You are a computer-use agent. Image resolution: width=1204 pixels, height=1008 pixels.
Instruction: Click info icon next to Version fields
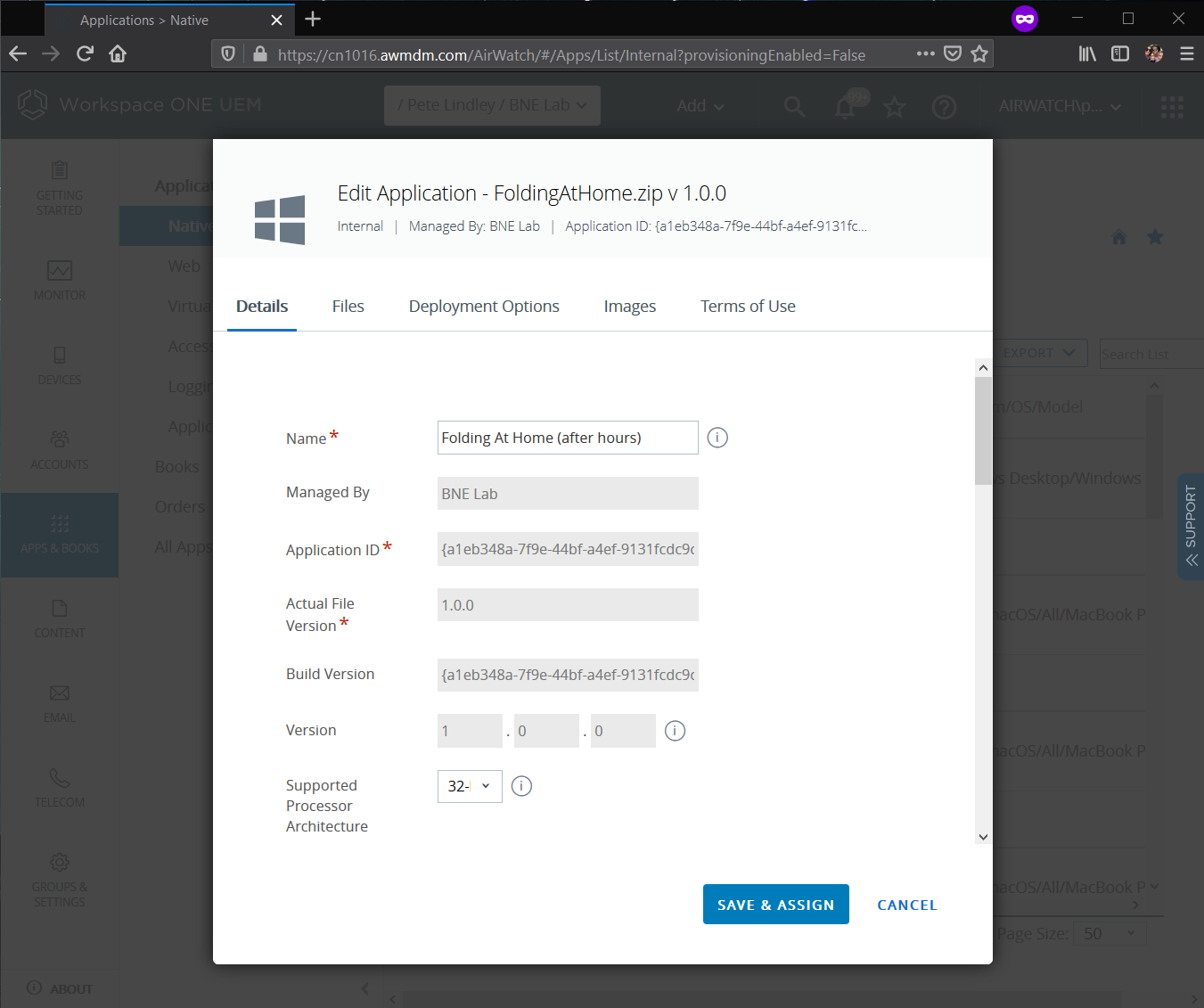pos(676,731)
